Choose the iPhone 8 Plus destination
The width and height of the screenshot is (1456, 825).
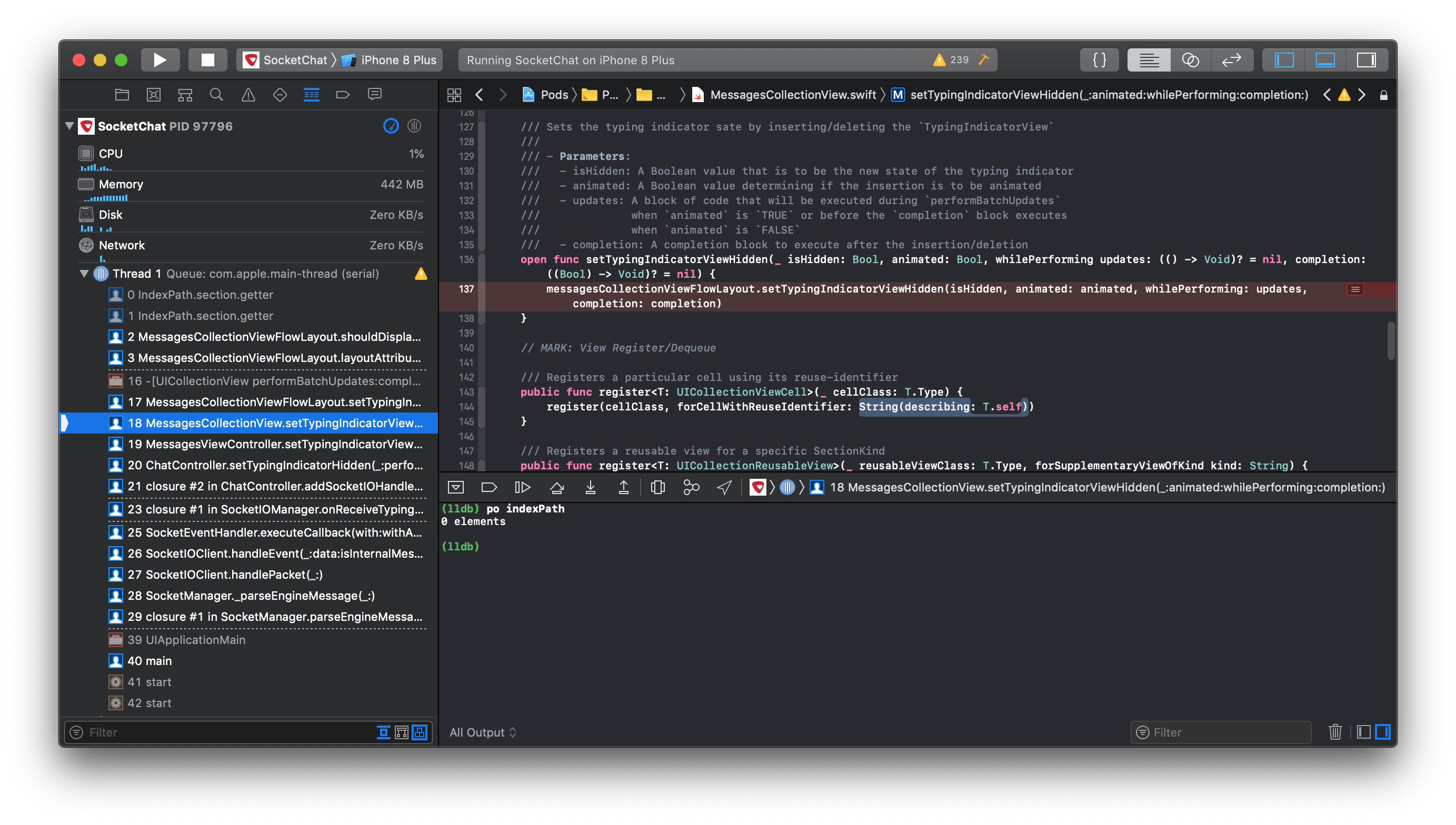(390, 60)
